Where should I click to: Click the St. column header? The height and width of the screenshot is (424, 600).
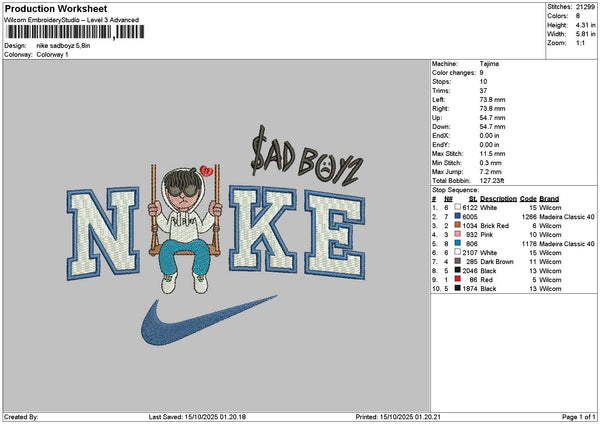tap(473, 199)
